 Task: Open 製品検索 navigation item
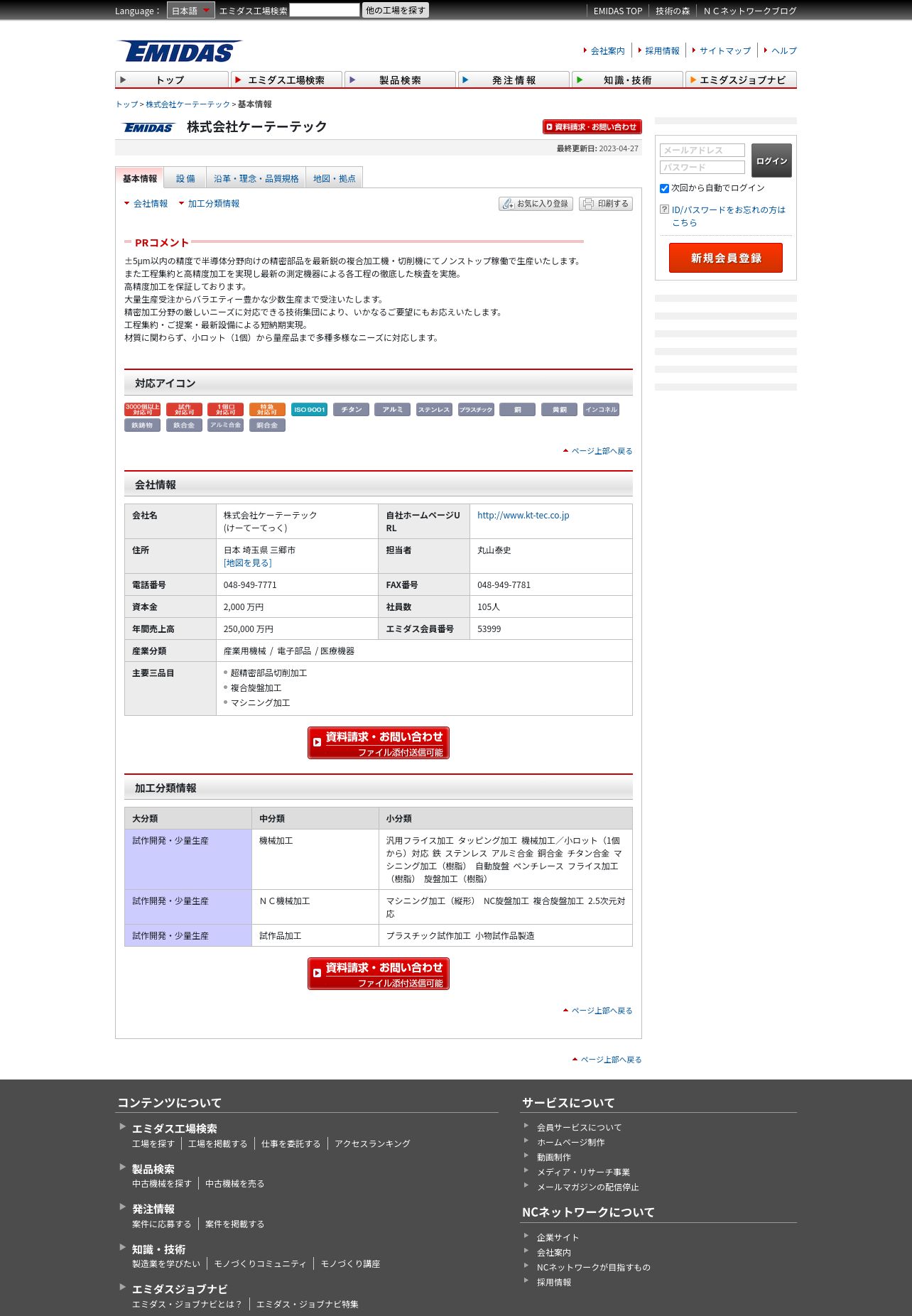[x=400, y=80]
